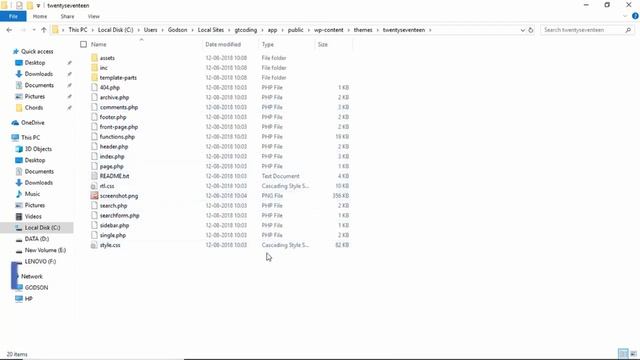The width and height of the screenshot is (640, 360).
Task: Toggle the select-all items checkbox
Action: click(84, 44)
